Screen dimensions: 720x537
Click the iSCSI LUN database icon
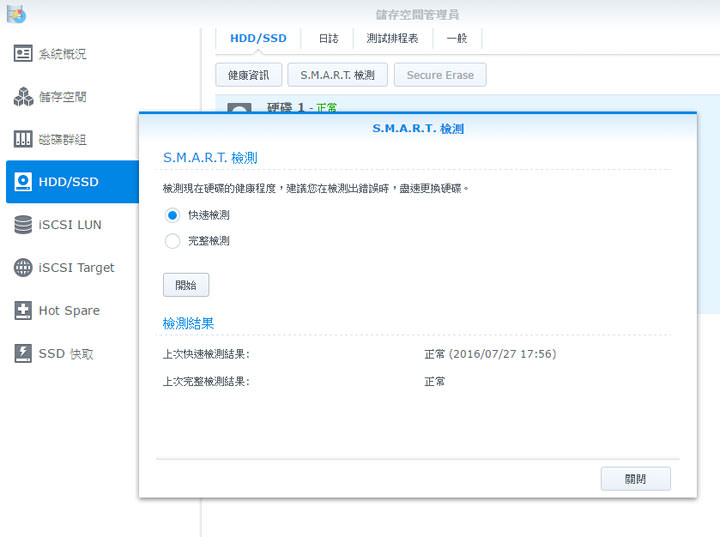click(x=23, y=225)
